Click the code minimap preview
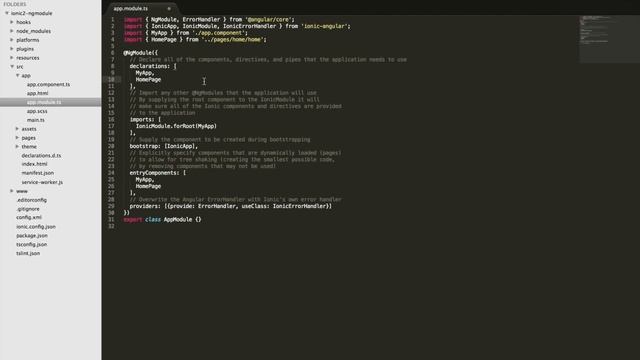640x360 pixels. click(x=609, y=39)
